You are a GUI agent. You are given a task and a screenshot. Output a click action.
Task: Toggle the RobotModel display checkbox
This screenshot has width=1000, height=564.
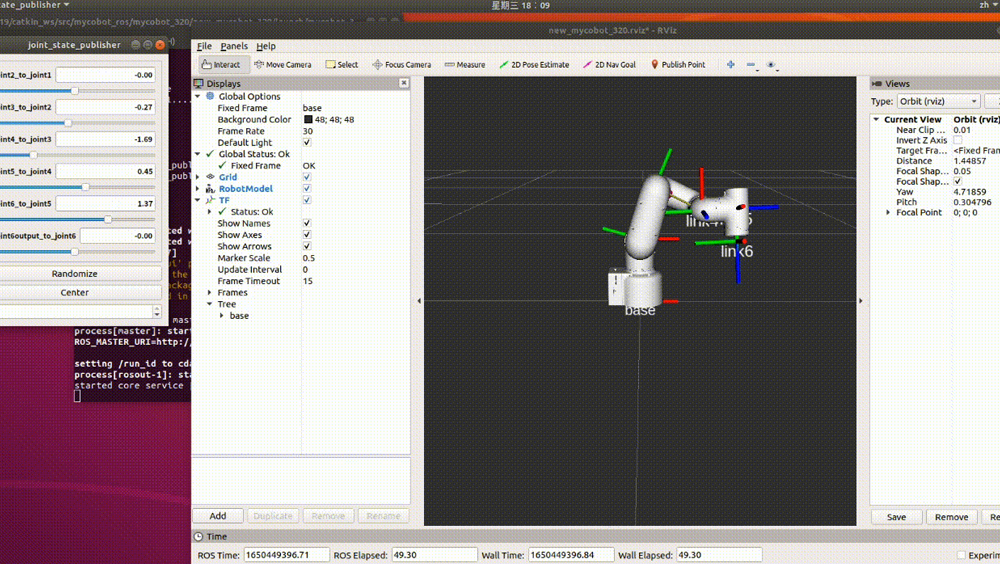[x=307, y=189]
